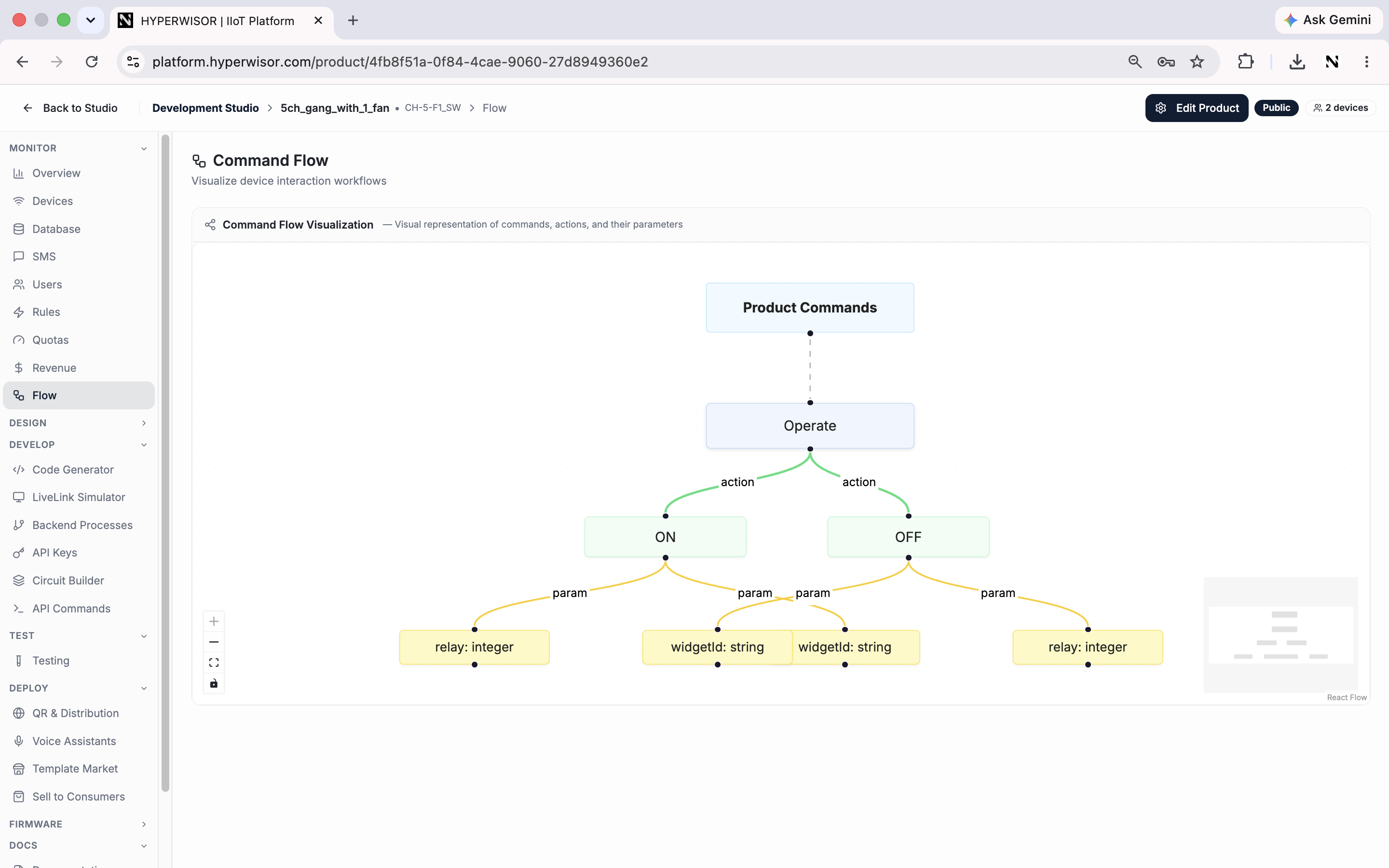Open the Ask Gemini panel
The width and height of the screenshot is (1389, 868).
pyautogui.click(x=1328, y=20)
